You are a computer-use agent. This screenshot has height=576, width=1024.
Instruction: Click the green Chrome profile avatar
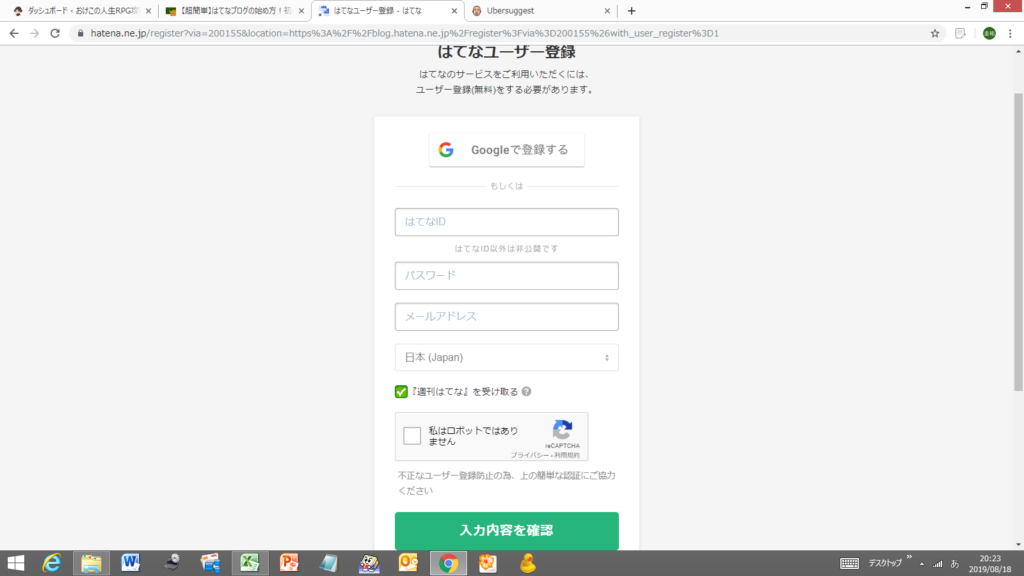tap(989, 33)
